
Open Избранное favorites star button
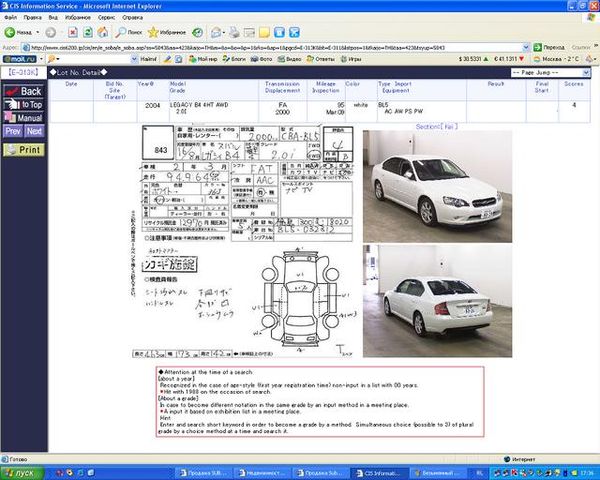point(166,33)
